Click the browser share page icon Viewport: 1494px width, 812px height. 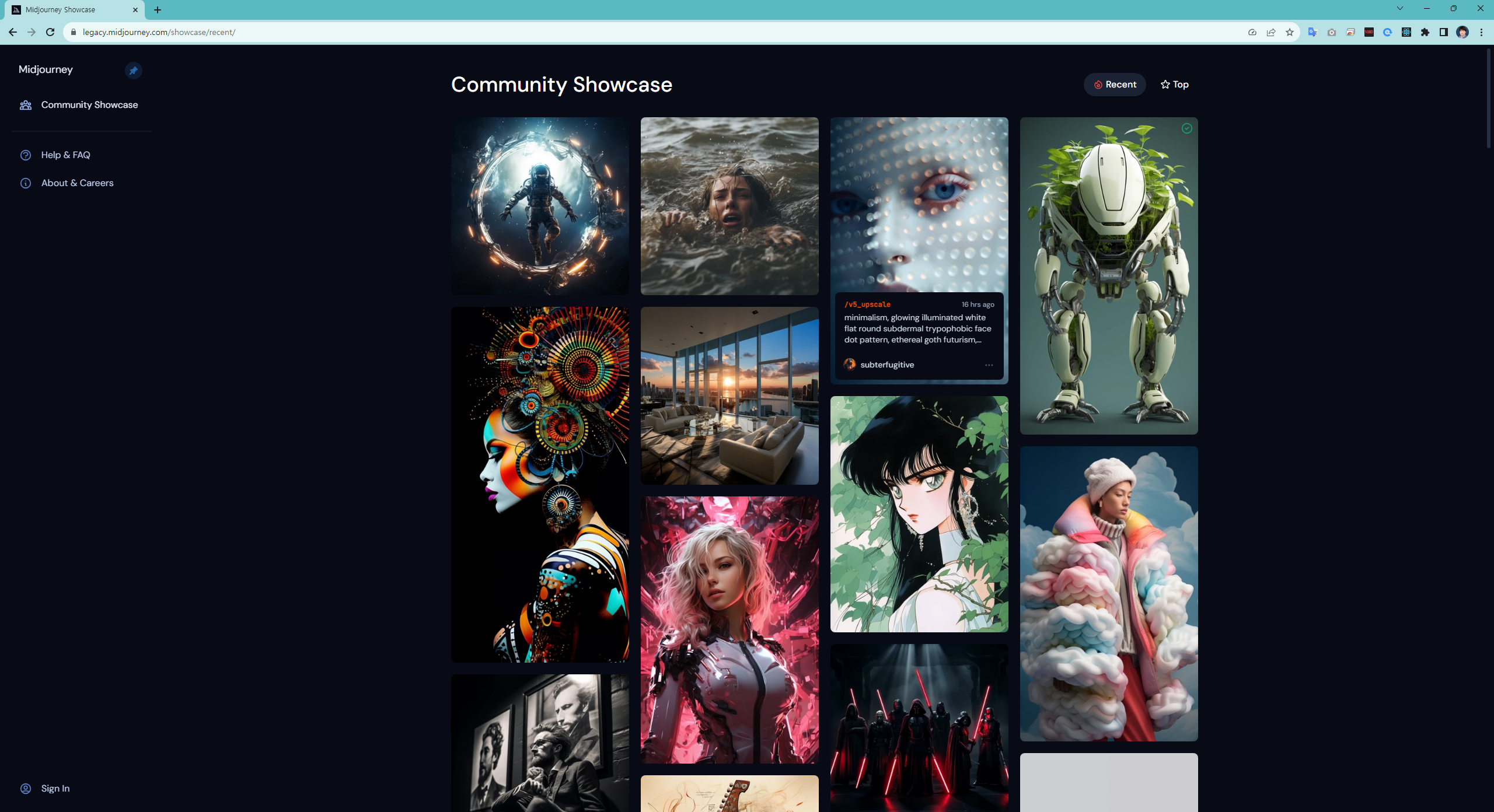tap(1271, 33)
